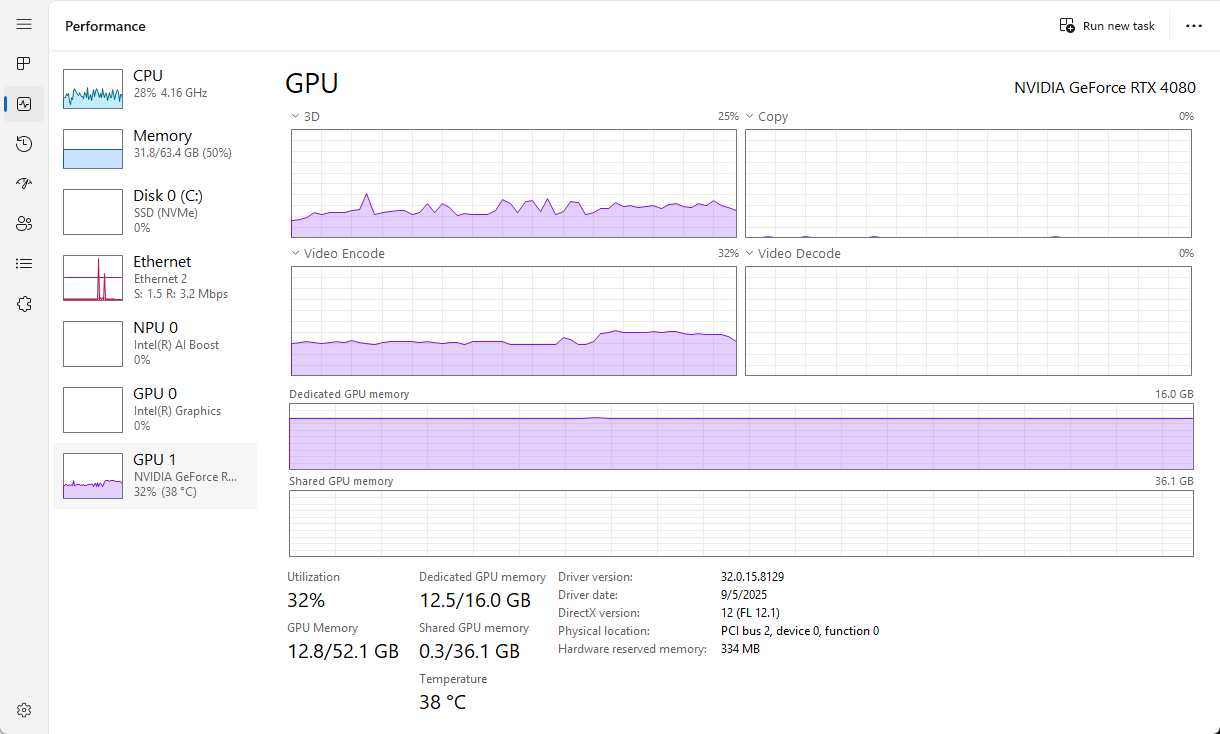Screen dimensions: 1220x734
Task: Open the Startup apps icon
Action: point(24,184)
